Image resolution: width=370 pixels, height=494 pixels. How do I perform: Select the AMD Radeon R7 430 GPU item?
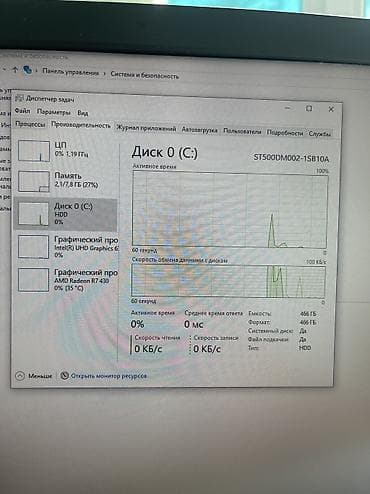[x=67, y=280]
